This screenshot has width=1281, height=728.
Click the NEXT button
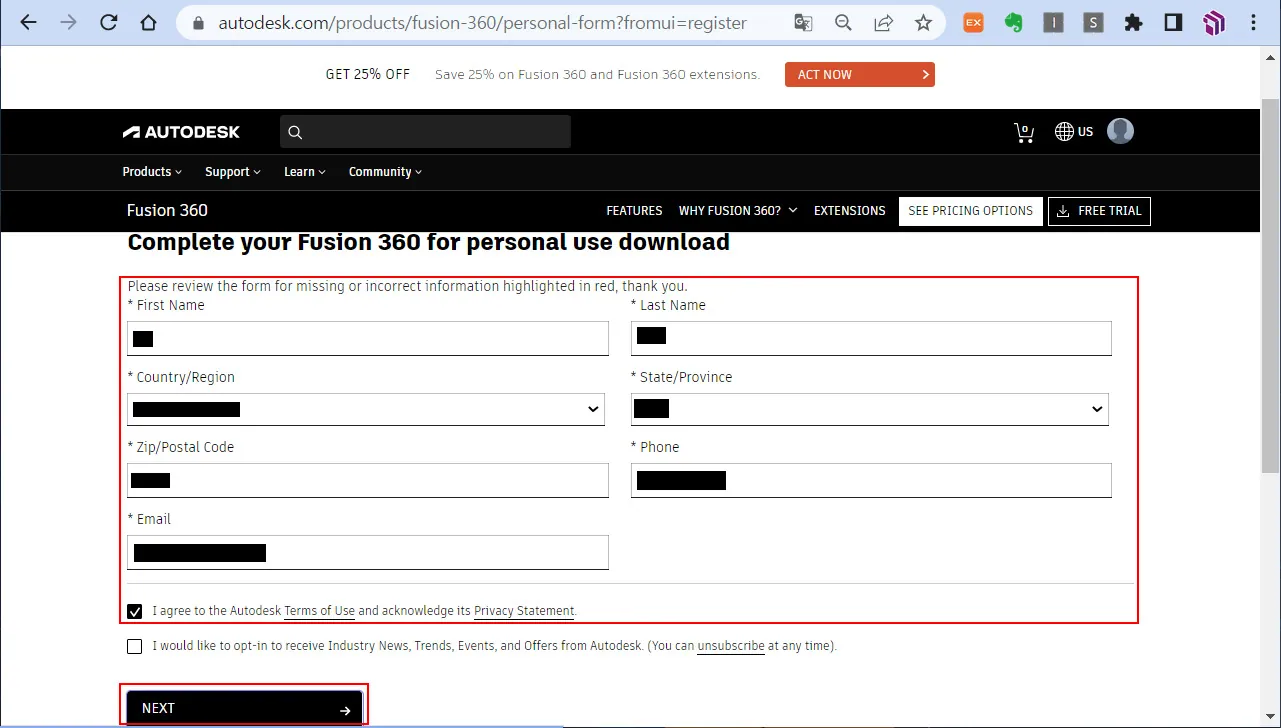[245, 708]
